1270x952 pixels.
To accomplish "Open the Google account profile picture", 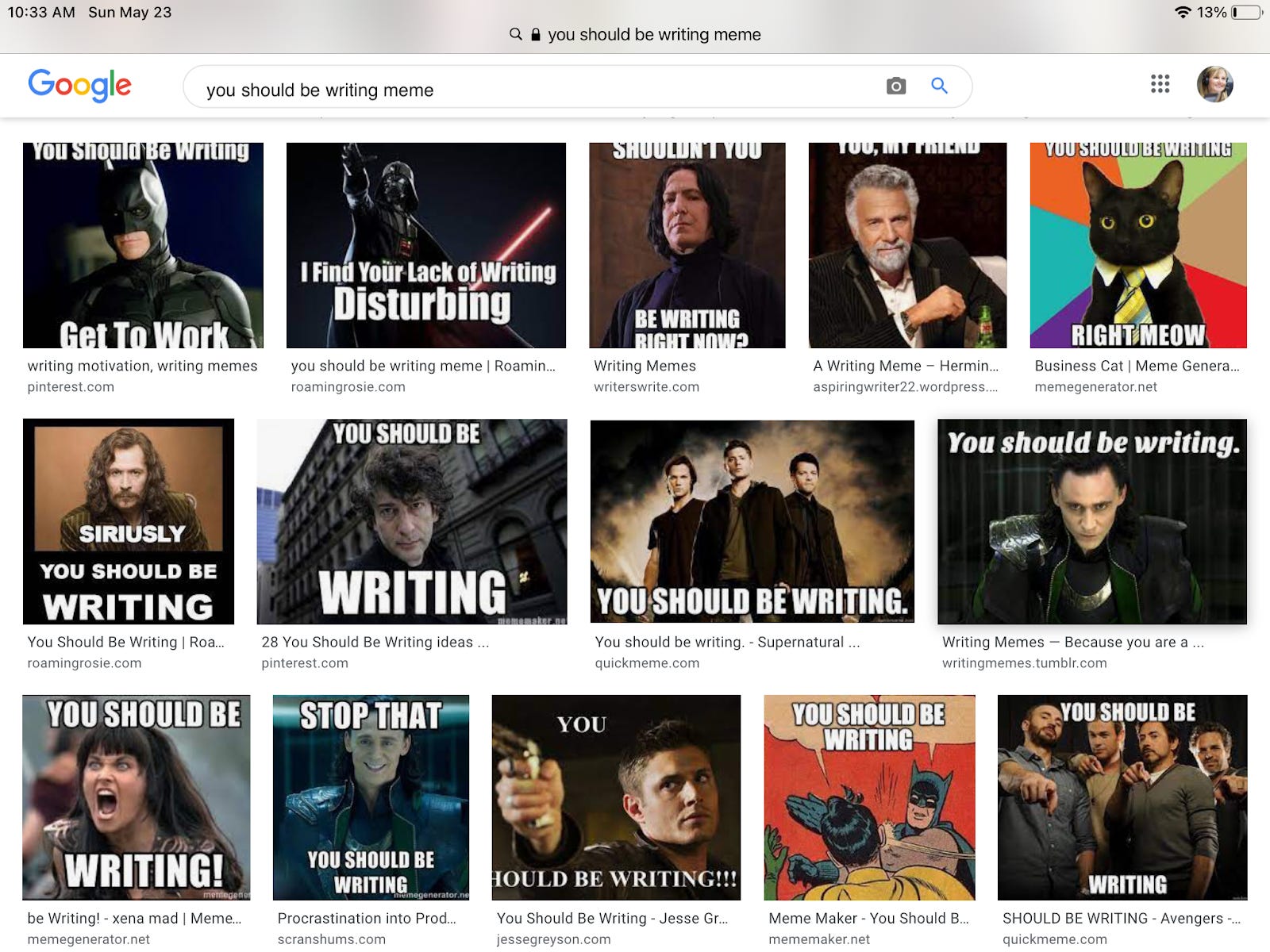I will pos(1214,84).
